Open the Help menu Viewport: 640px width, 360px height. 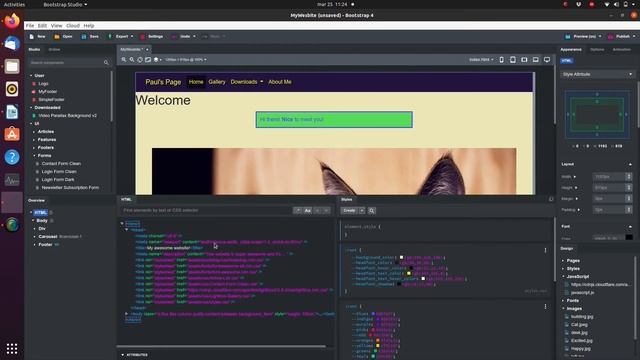click(89, 25)
